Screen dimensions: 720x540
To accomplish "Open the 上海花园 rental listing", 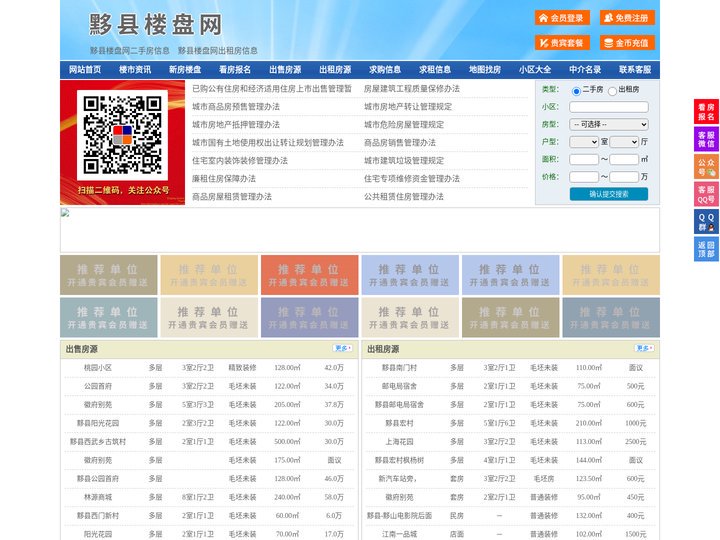I will pos(399,442).
